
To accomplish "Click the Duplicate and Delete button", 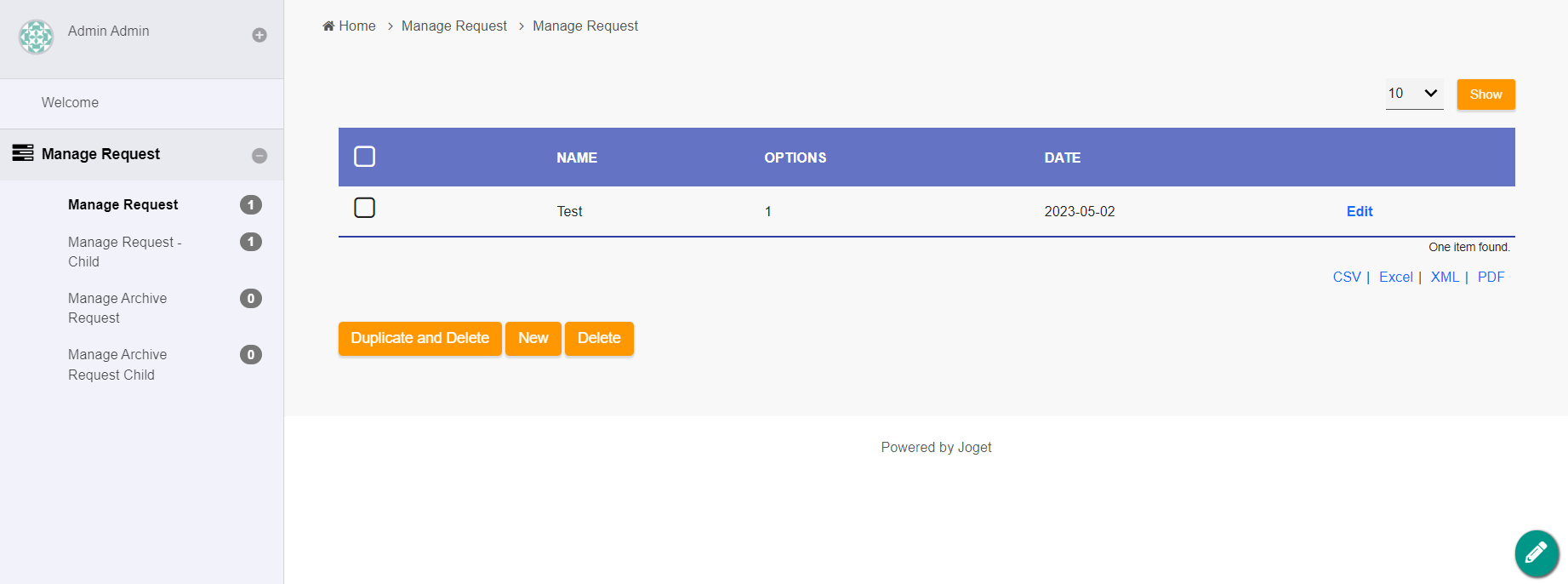I will 419,338.
